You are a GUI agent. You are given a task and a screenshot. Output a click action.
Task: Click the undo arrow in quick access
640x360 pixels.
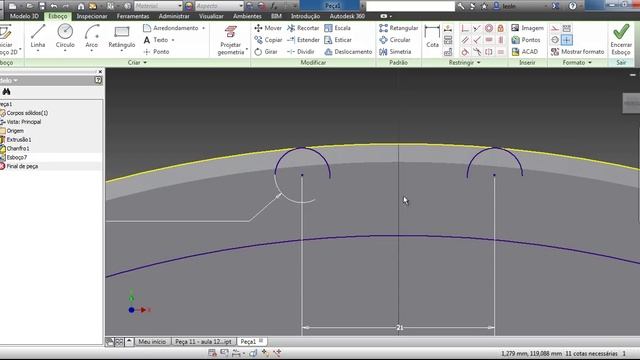pyautogui.click(x=53, y=6)
